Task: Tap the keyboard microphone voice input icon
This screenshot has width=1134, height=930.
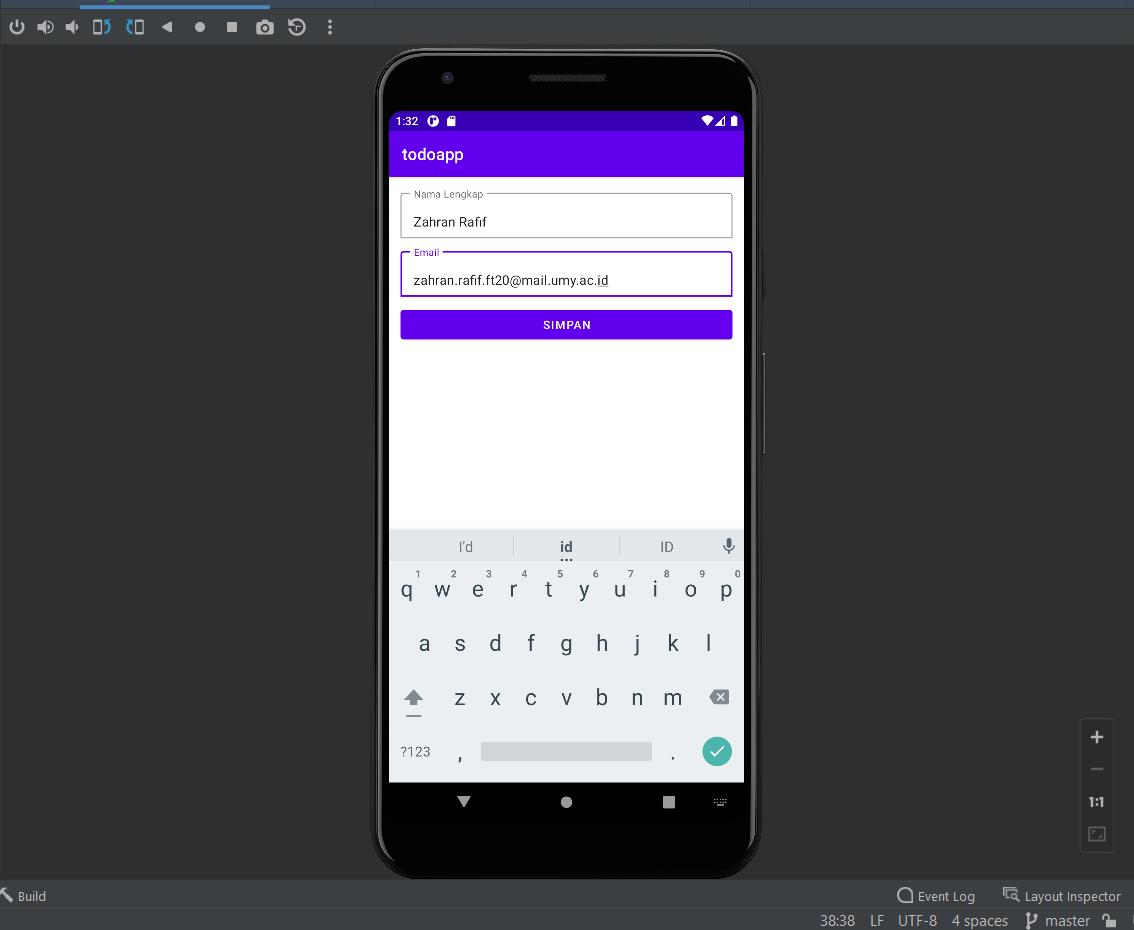Action: pos(729,546)
